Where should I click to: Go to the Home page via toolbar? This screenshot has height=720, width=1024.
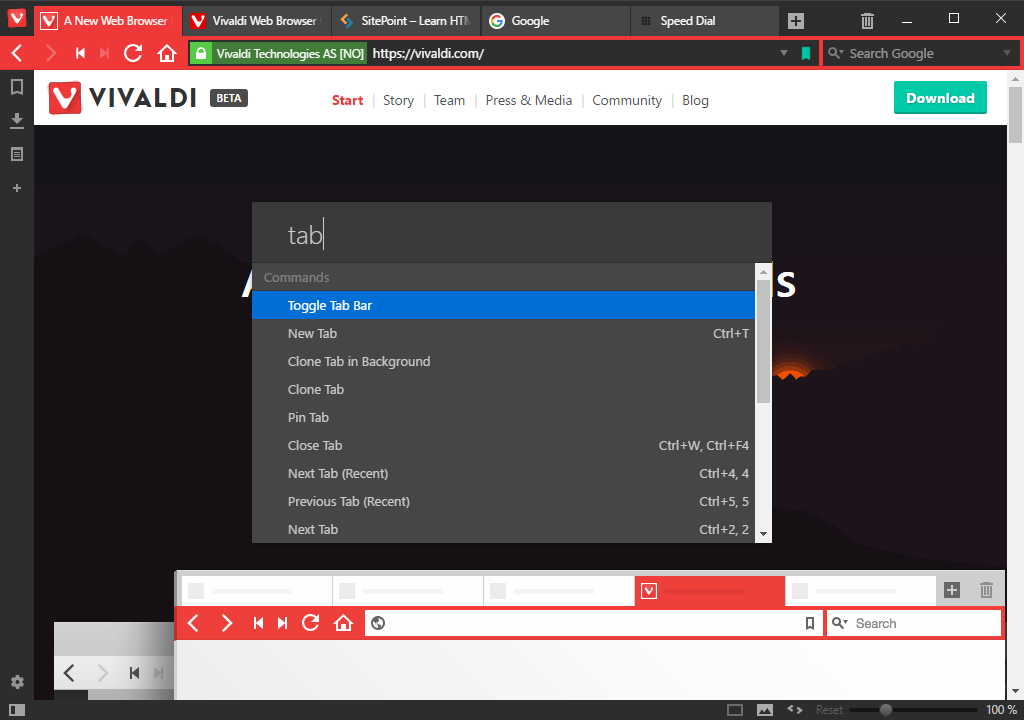(167, 53)
